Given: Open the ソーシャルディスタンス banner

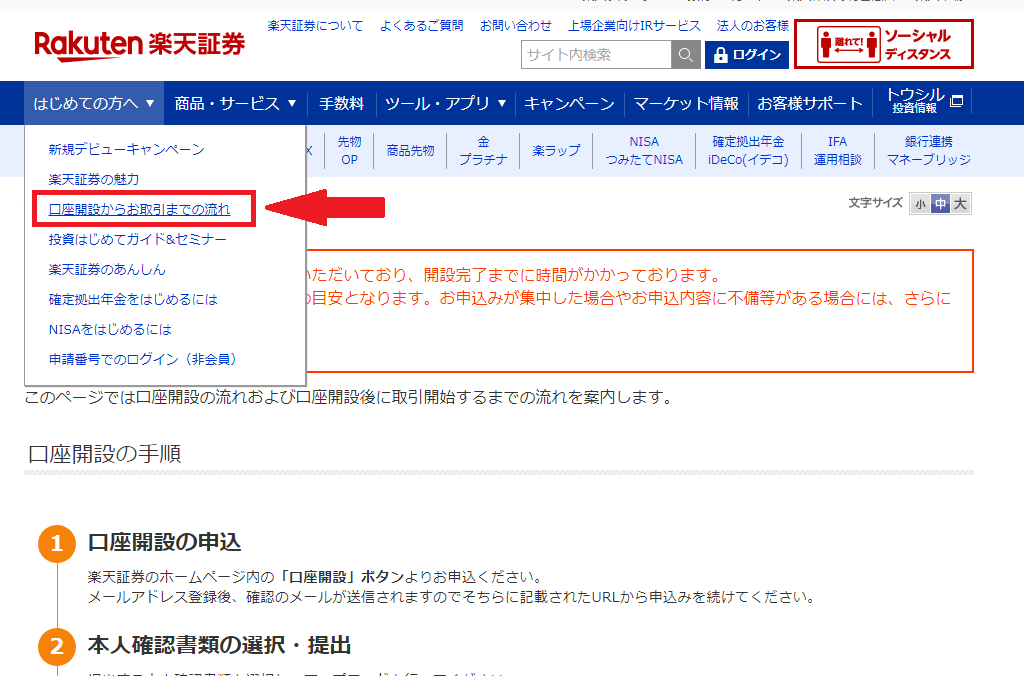Looking at the screenshot, I should pyautogui.click(x=884, y=44).
